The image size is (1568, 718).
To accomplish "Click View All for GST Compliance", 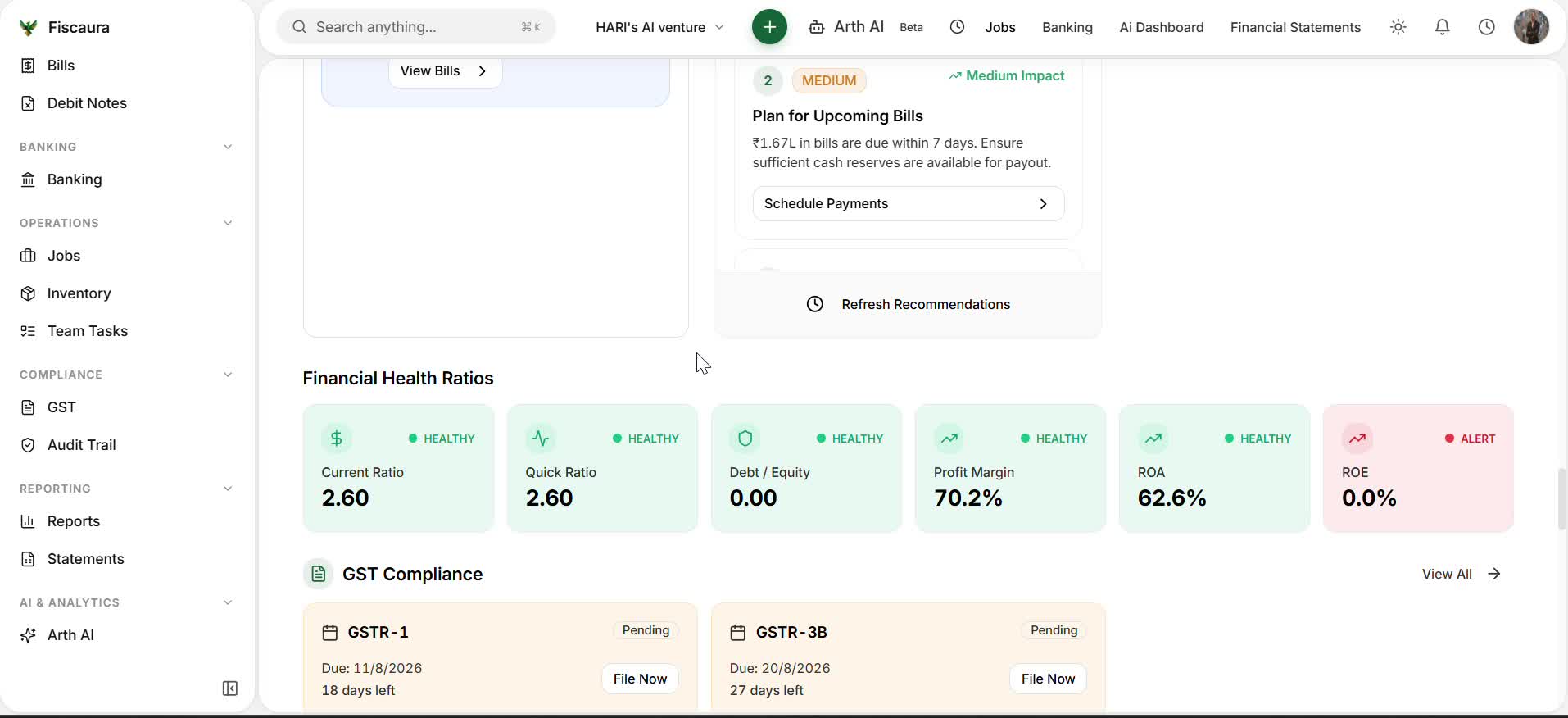I will (x=1462, y=575).
